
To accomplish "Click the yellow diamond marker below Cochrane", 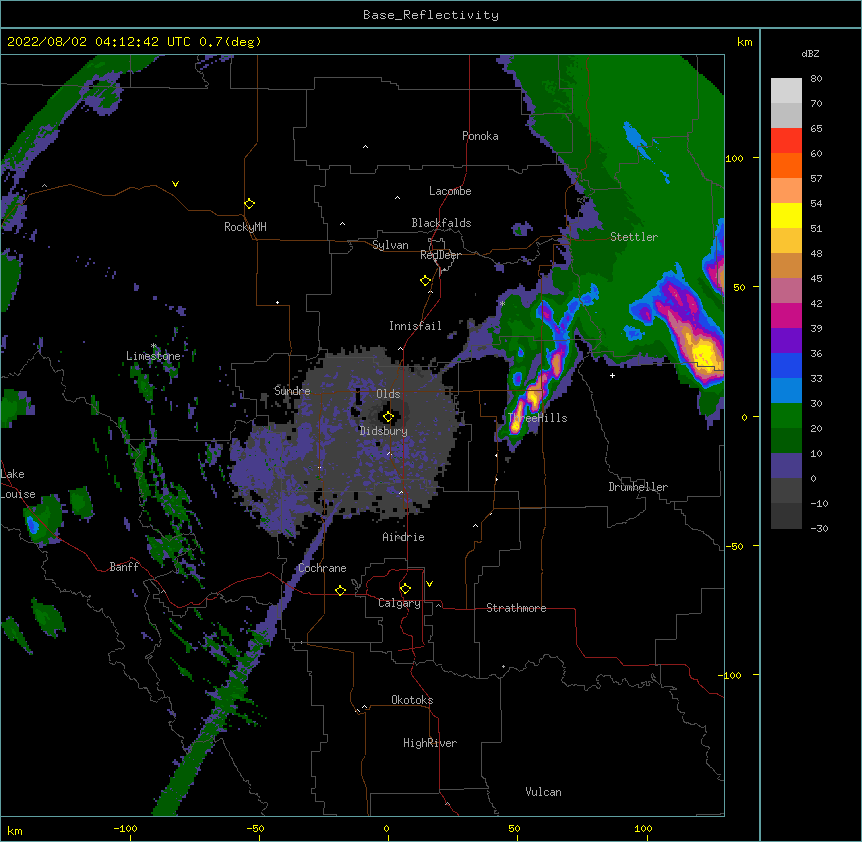I will coord(340,590).
